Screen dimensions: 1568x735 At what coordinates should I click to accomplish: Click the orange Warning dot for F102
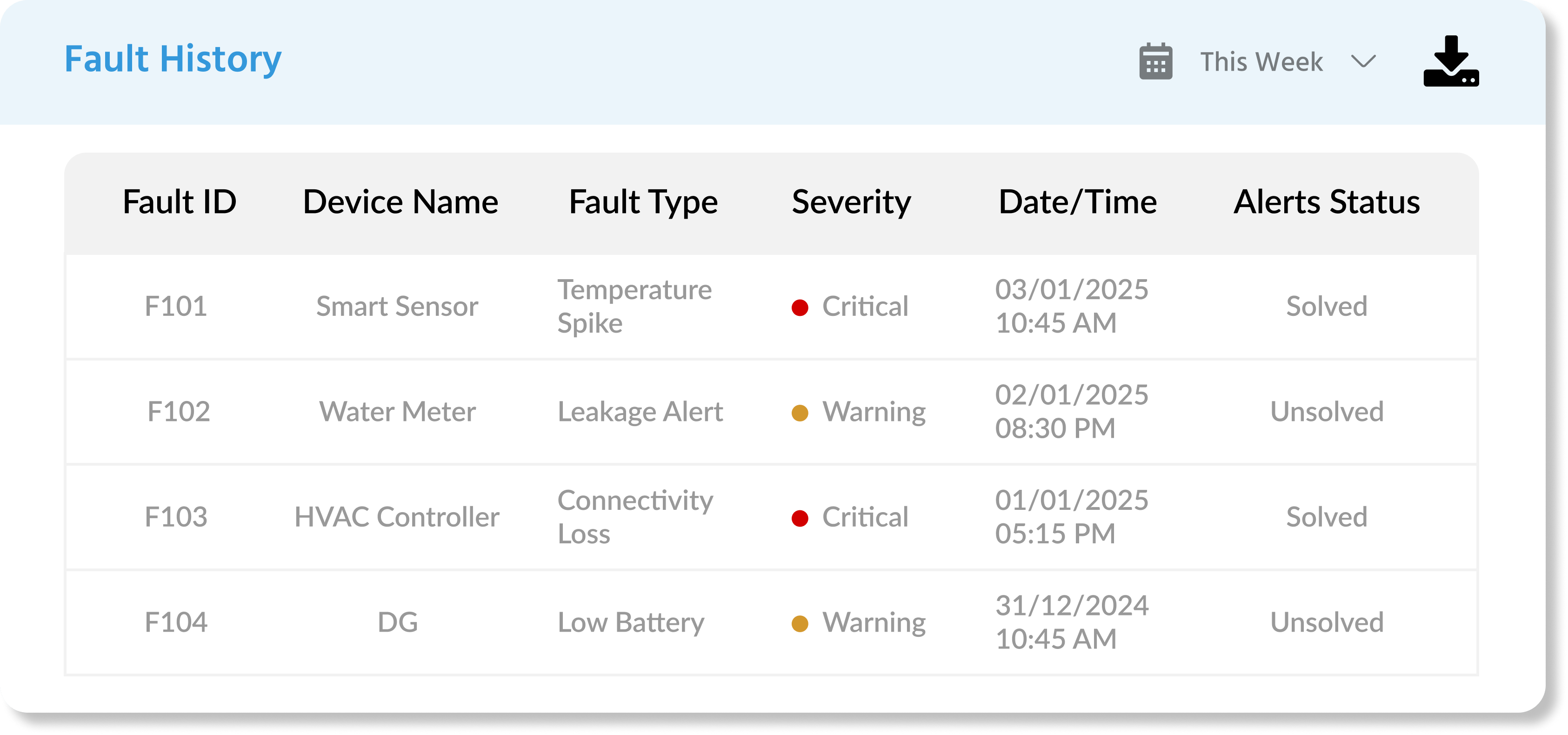799,413
